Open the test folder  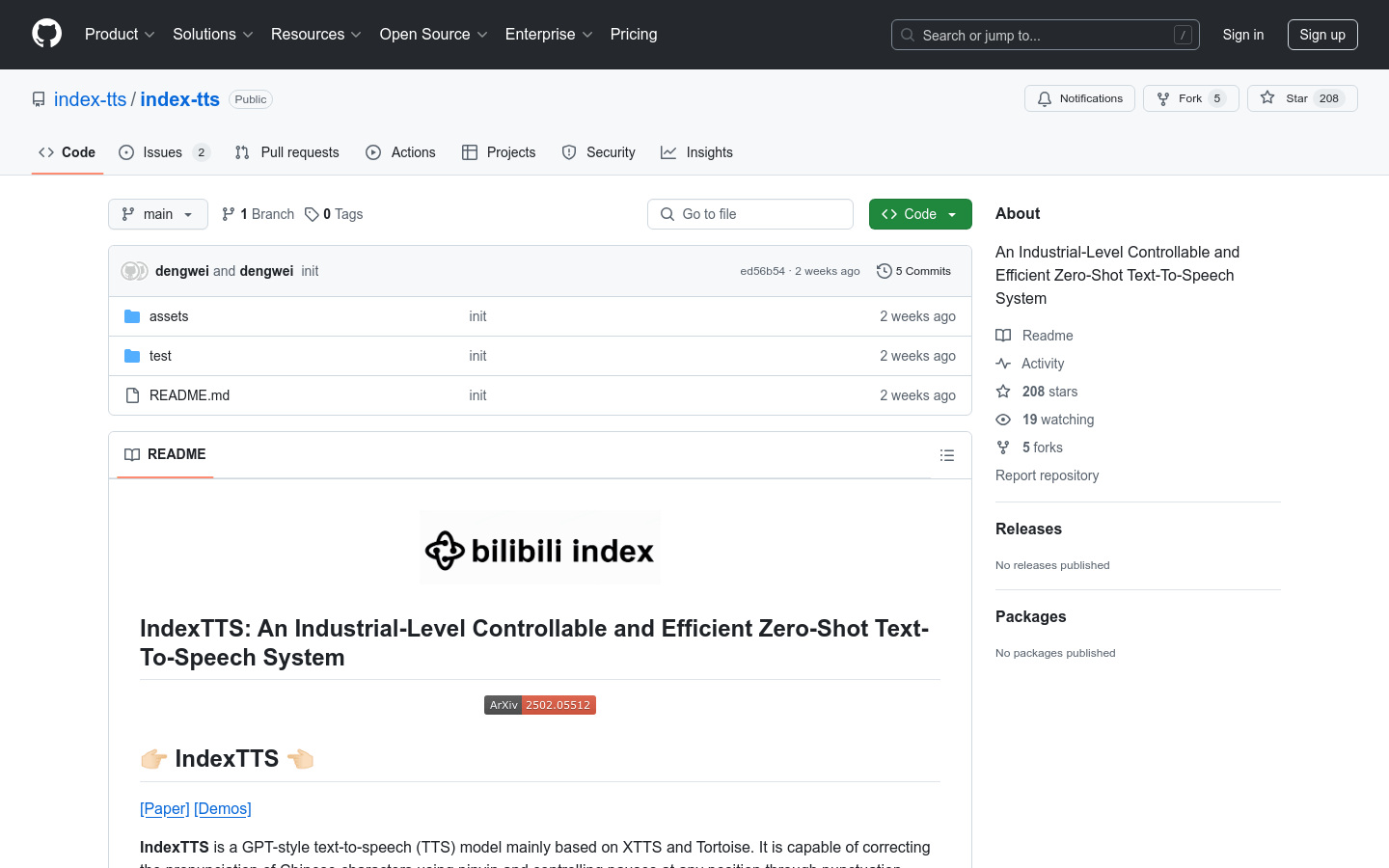tap(160, 356)
